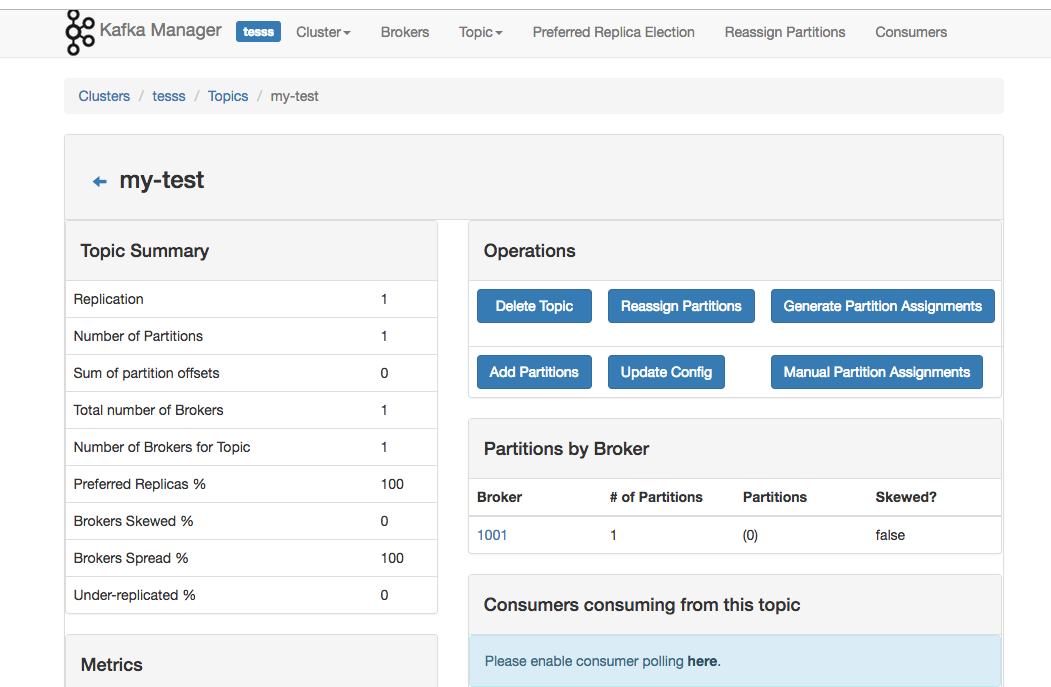Viewport: 1051px width, 687px height.
Task: Select the Brokers Spread value 100
Action: click(x=392, y=558)
